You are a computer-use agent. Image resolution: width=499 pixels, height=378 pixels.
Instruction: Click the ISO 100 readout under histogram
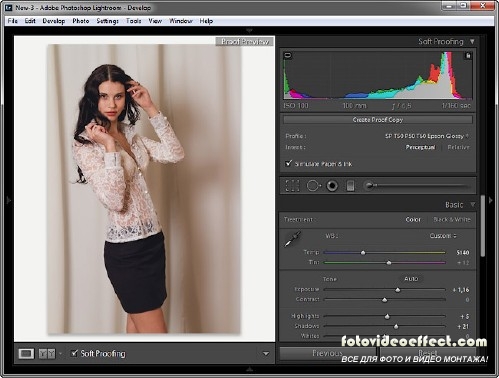[x=296, y=106]
